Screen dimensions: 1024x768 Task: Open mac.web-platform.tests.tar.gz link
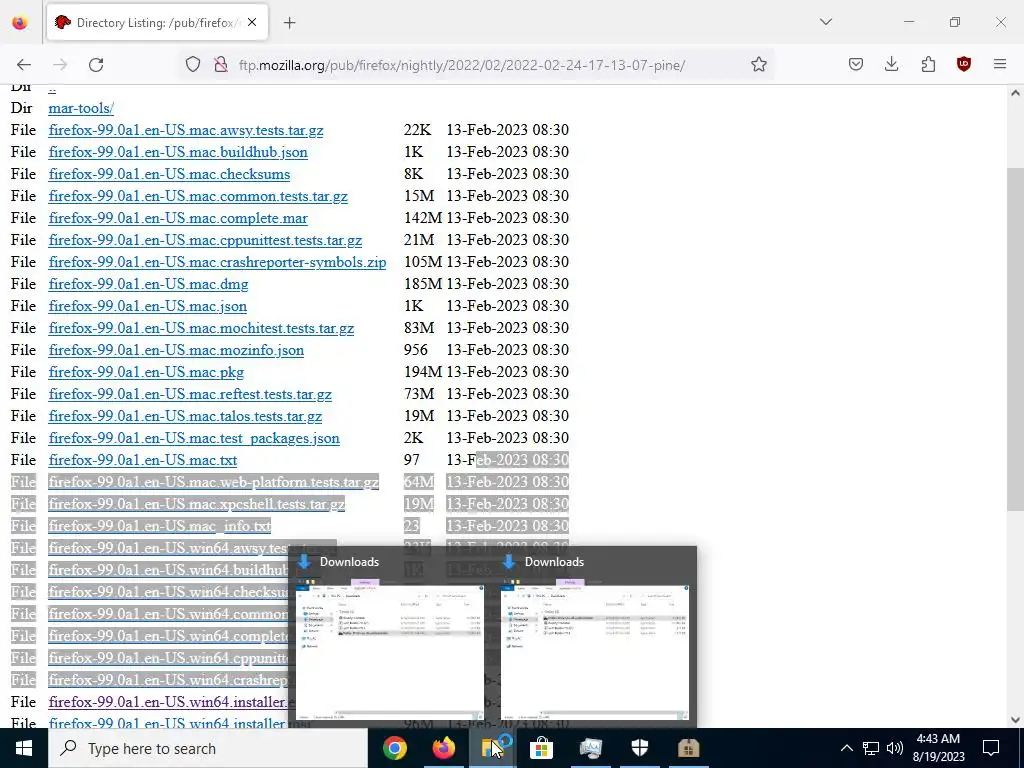[x=214, y=482]
